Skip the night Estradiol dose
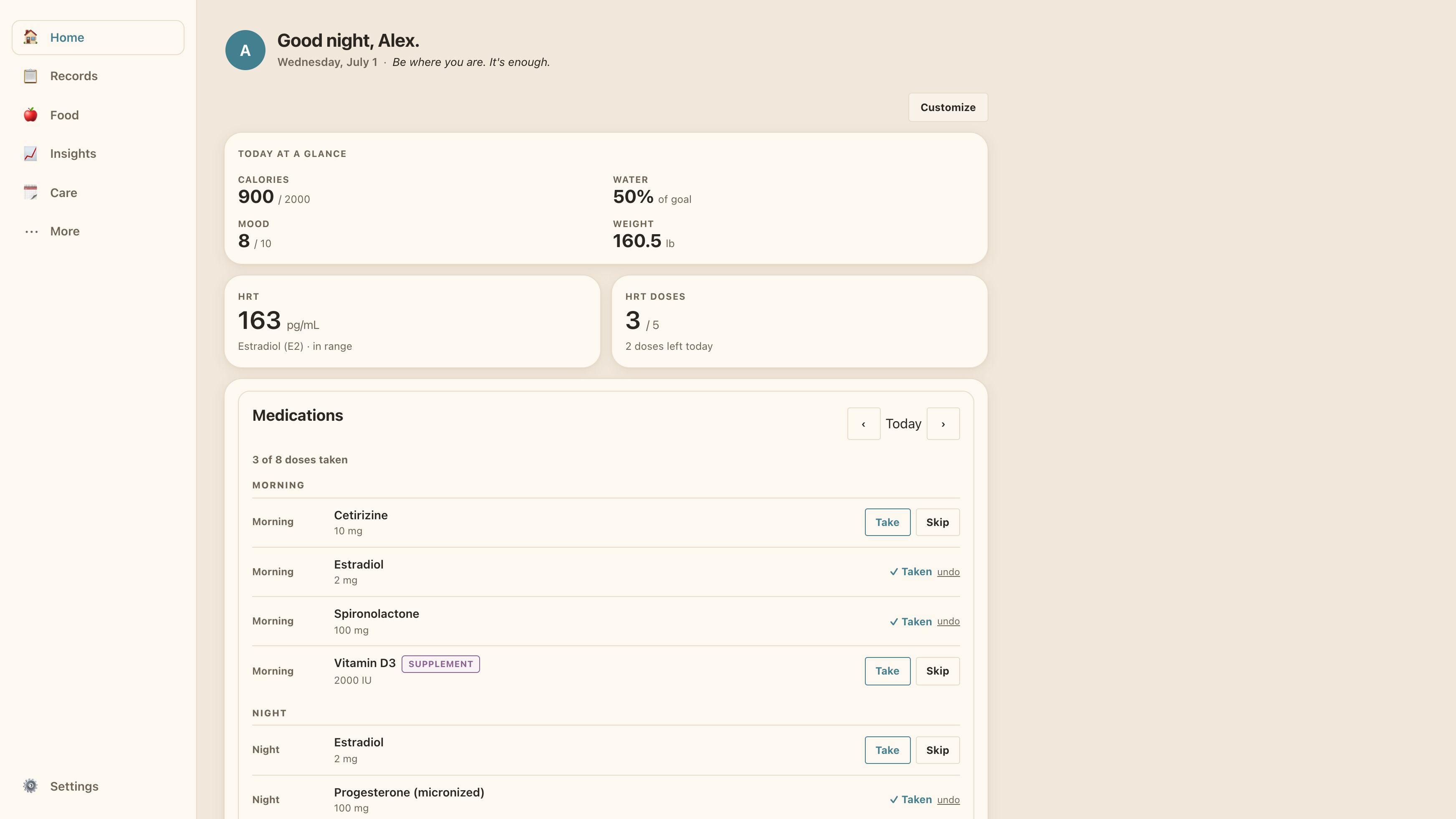Screen dimensions: 1456x819 point(937,750)
